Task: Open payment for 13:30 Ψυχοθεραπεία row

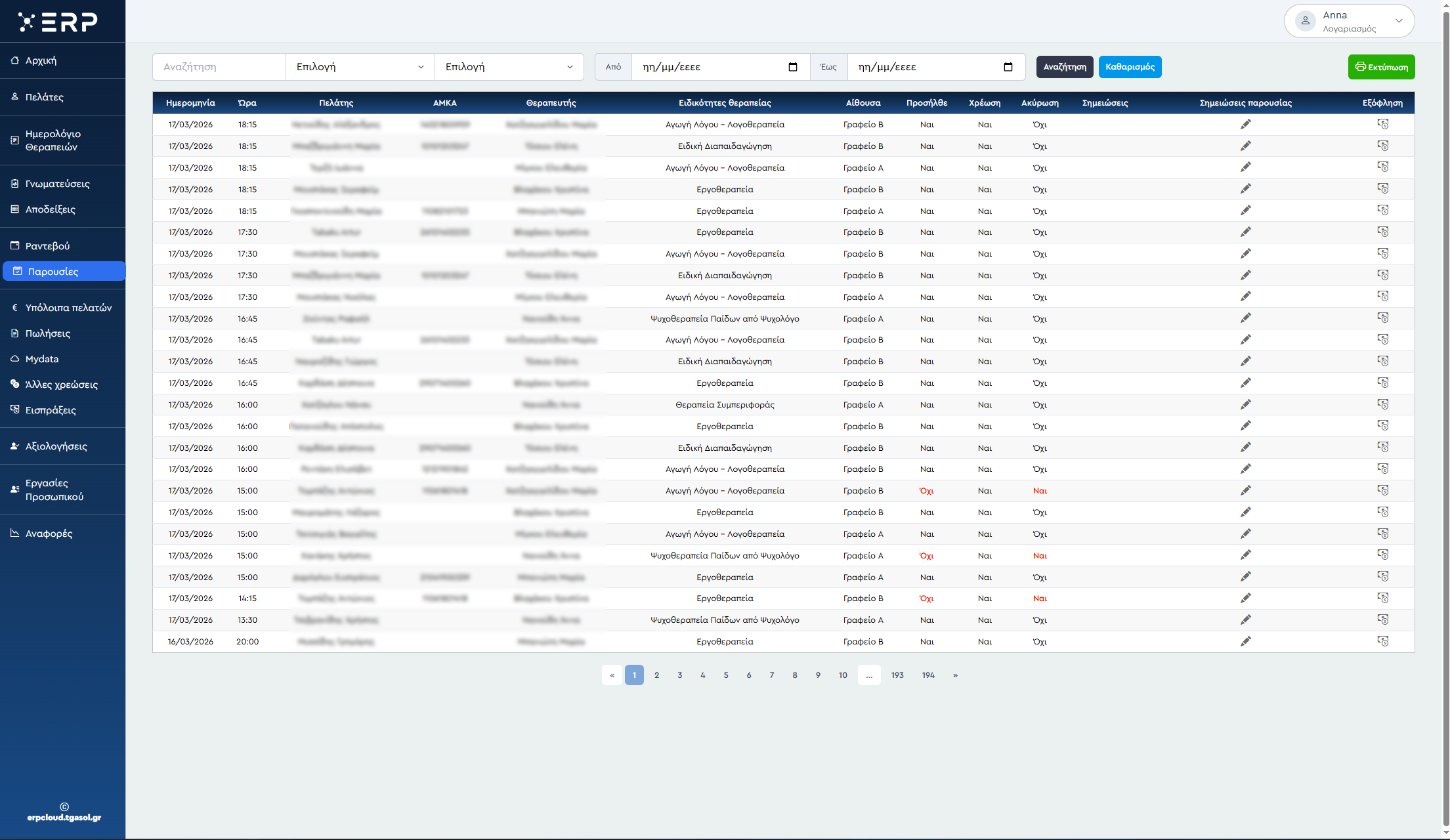Action: 1383,619
